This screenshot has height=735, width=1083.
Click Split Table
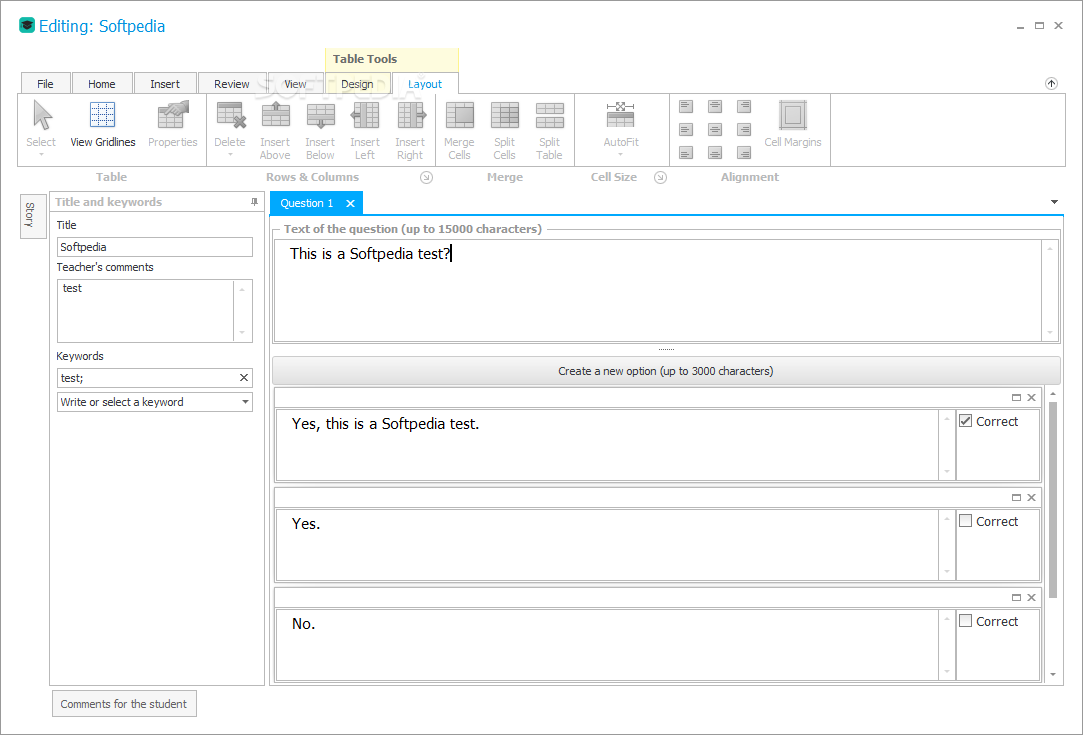click(550, 131)
